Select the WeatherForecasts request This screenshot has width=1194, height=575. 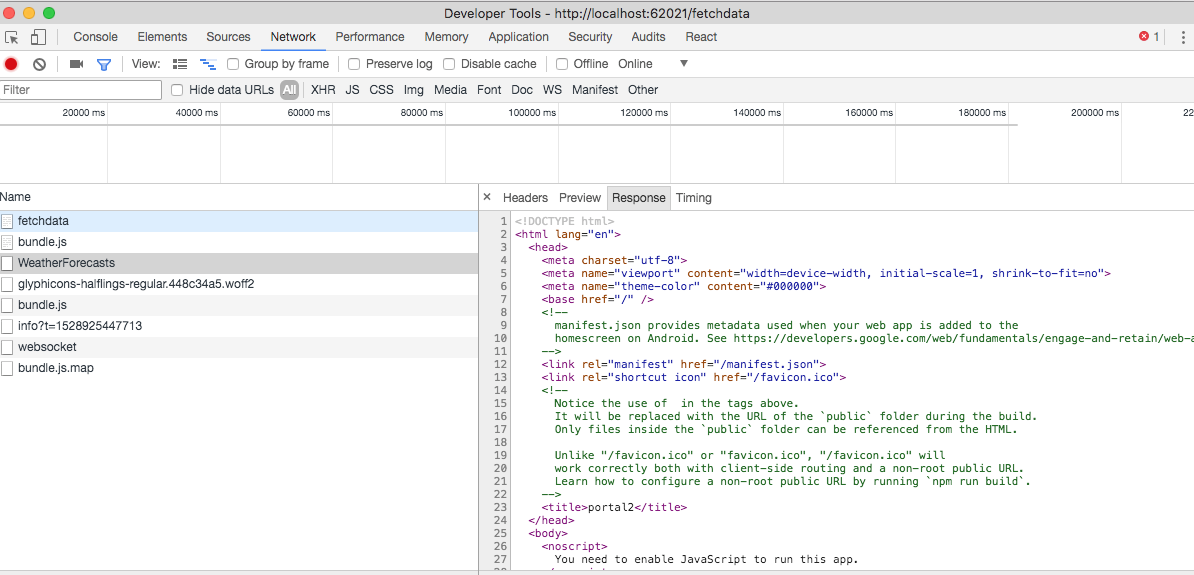pos(238,263)
